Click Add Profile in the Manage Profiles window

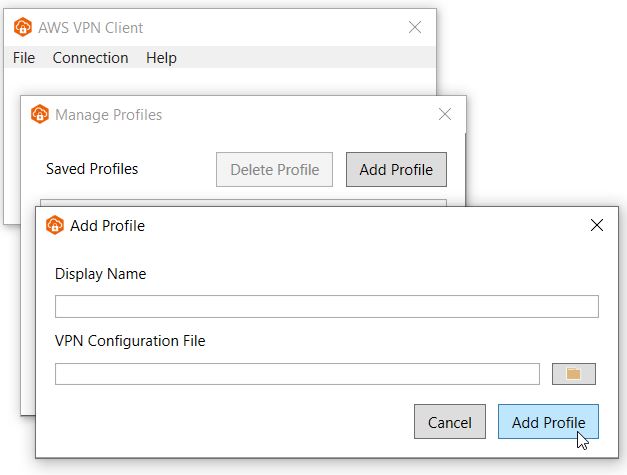(396, 170)
